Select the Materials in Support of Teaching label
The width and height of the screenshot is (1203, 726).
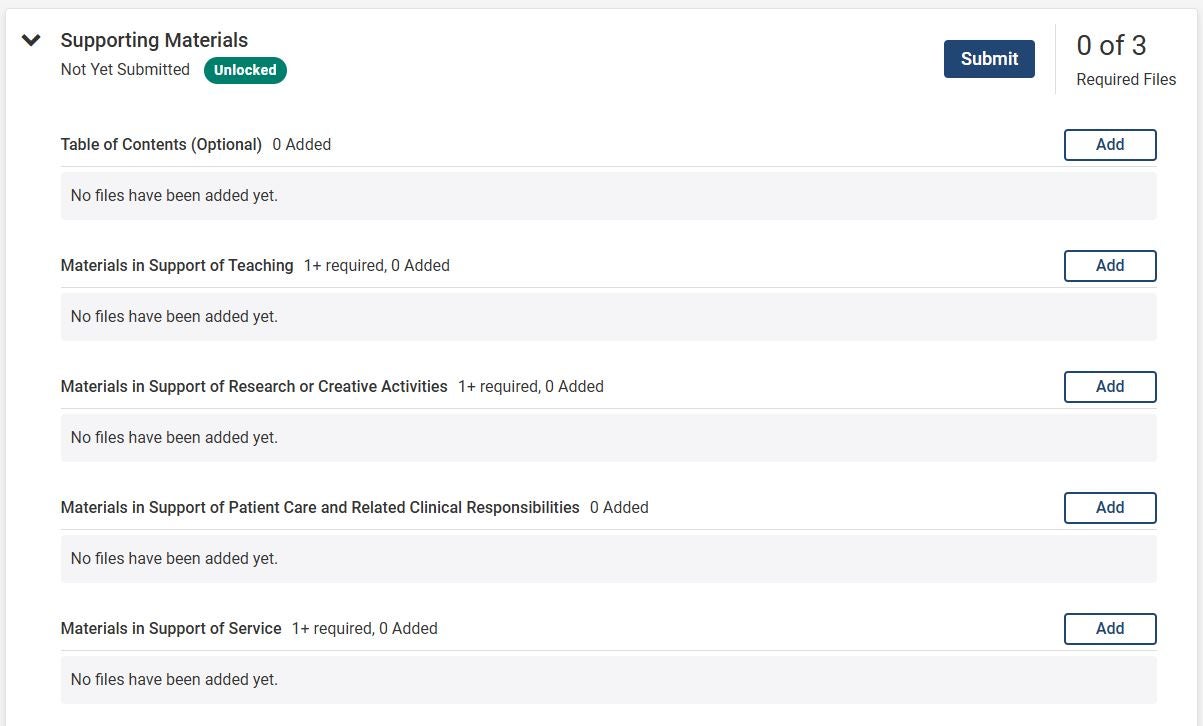177,266
